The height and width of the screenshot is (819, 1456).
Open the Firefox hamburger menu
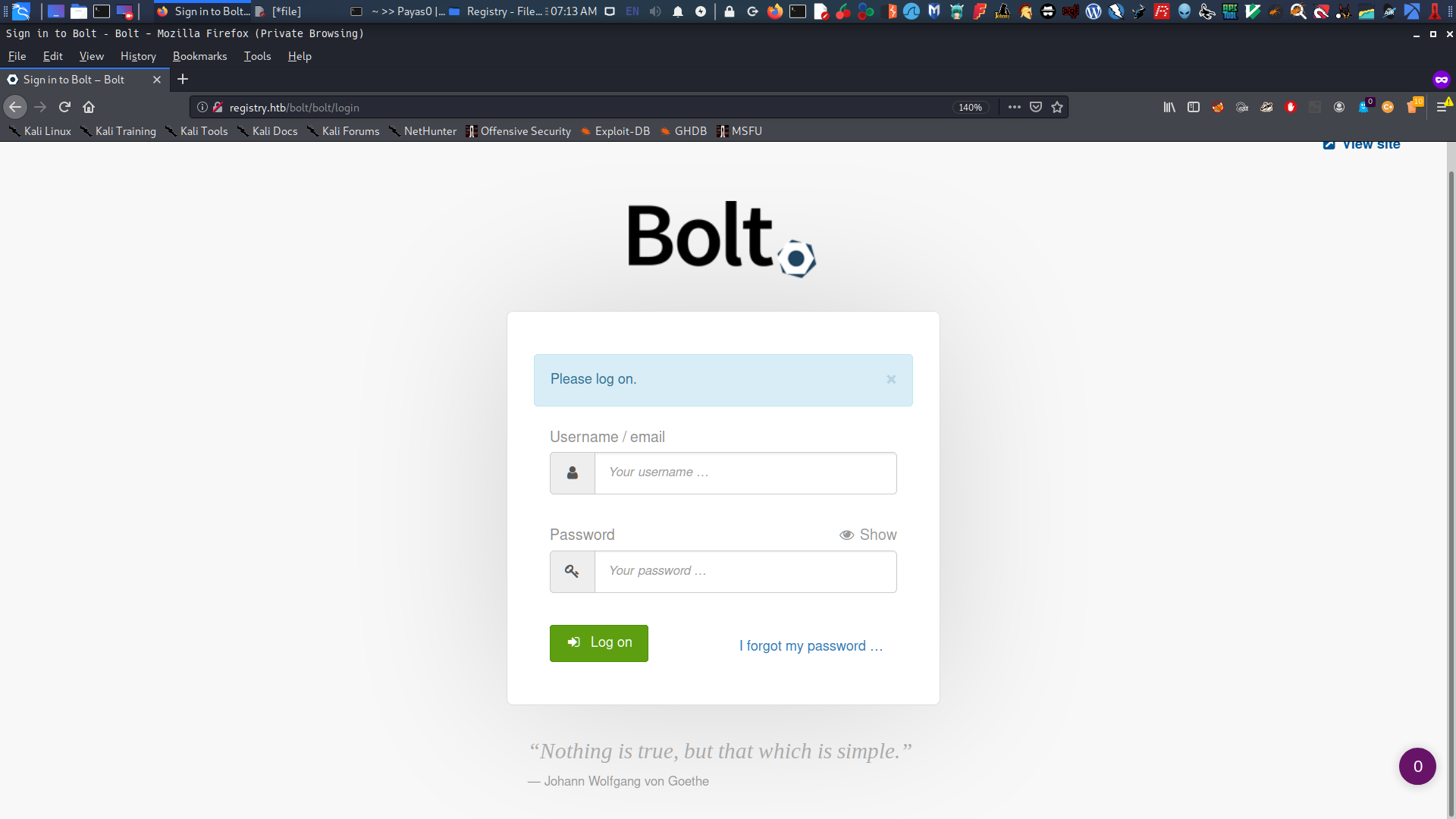tap(1442, 107)
